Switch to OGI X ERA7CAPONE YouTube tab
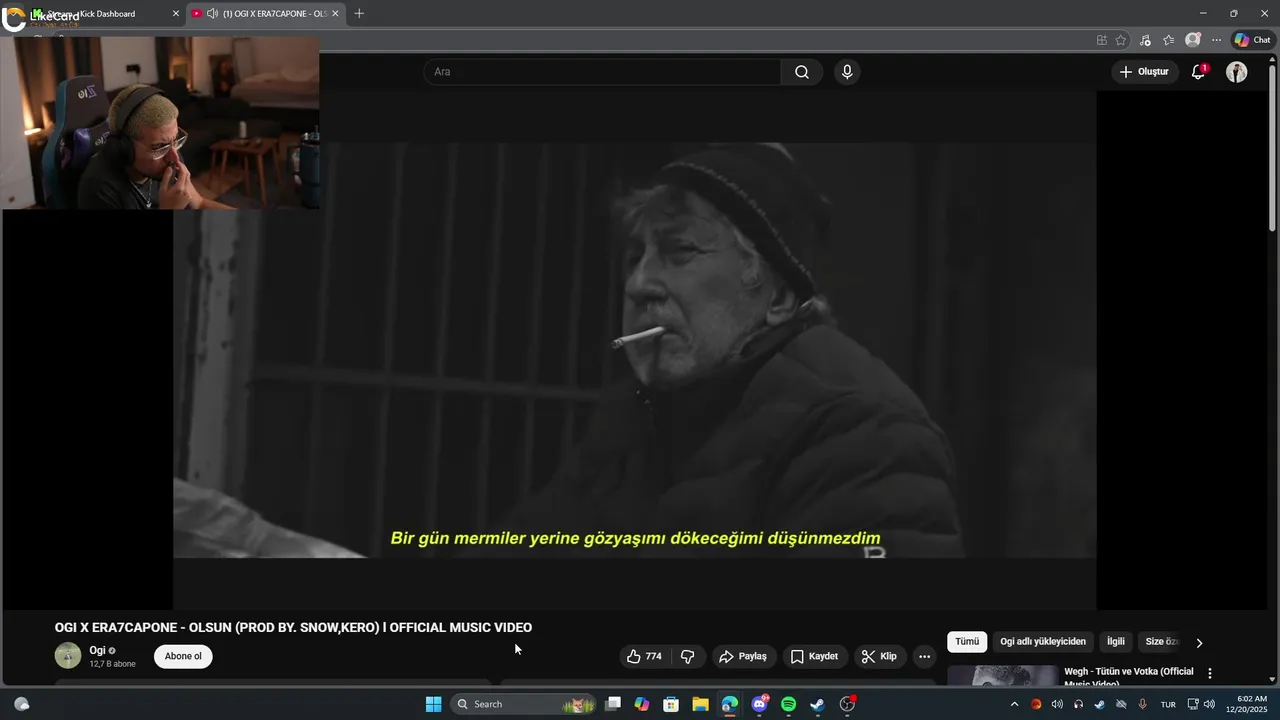The image size is (1280, 720). tap(266, 13)
